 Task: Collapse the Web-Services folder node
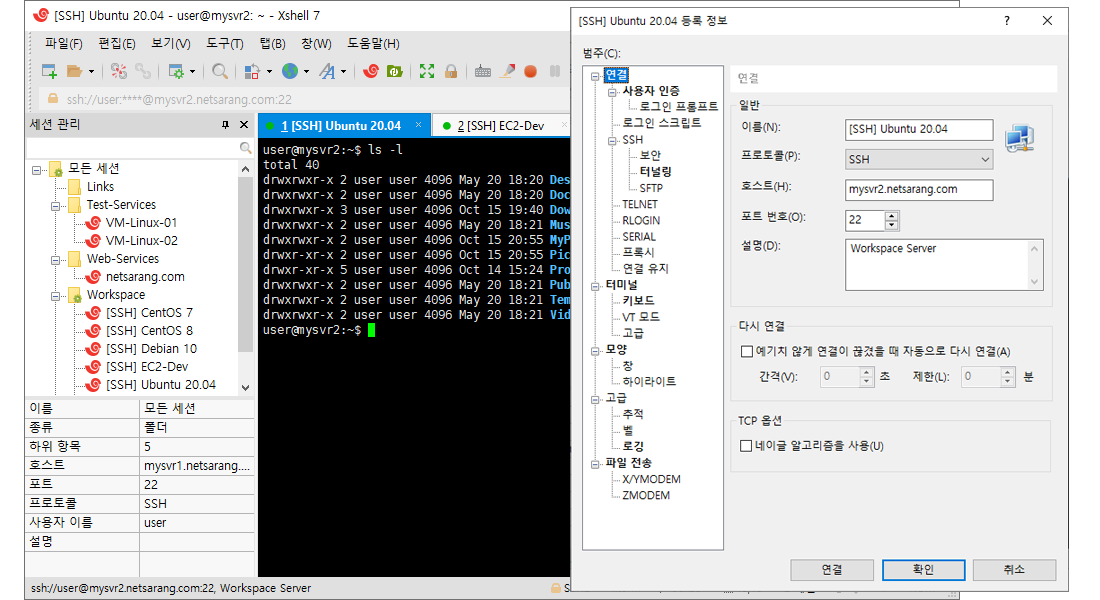tap(55, 260)
